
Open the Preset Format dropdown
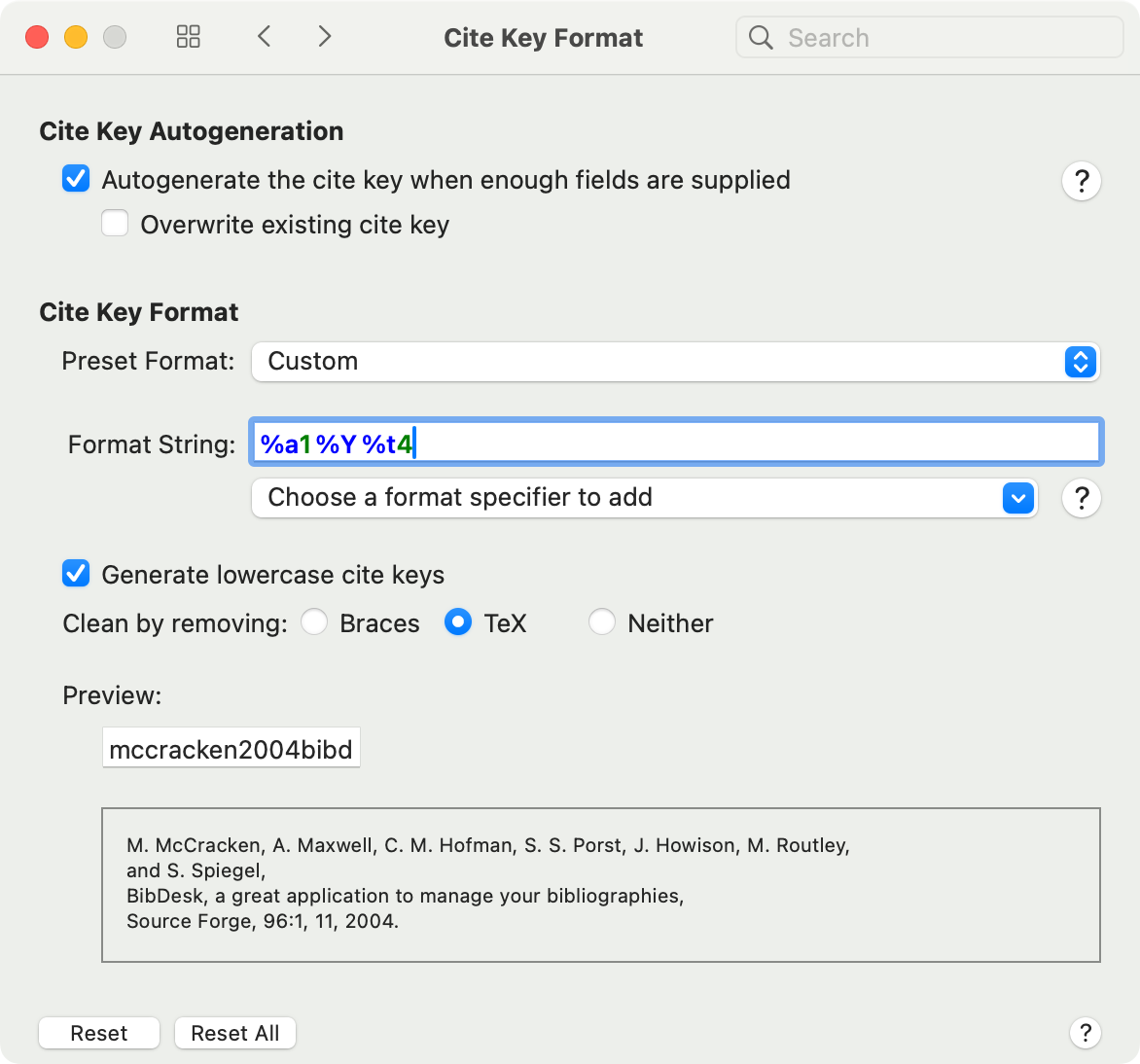click(x=675, y=362)
